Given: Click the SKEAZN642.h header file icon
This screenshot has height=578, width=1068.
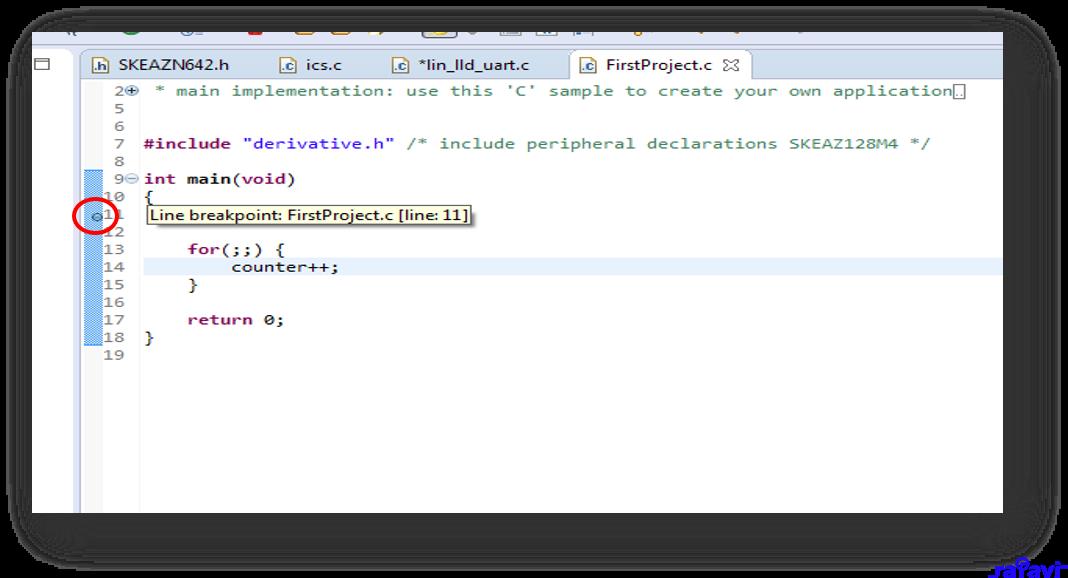Looking at the screenshot, I should 100,66.
